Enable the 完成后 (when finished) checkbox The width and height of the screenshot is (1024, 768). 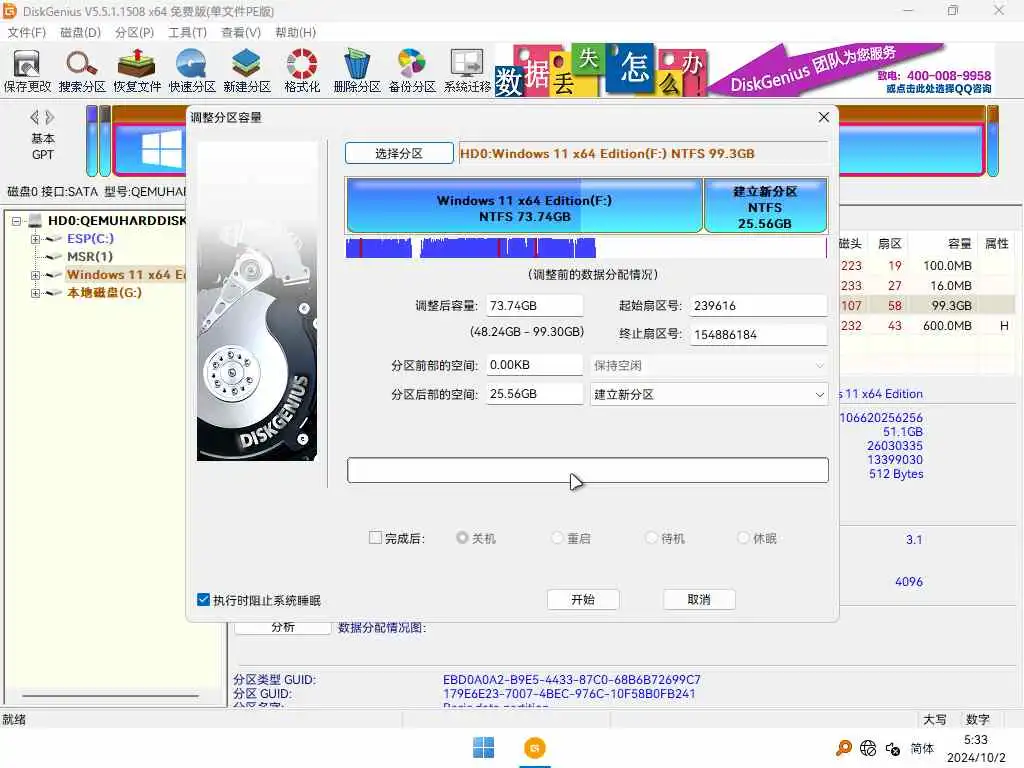376,537
